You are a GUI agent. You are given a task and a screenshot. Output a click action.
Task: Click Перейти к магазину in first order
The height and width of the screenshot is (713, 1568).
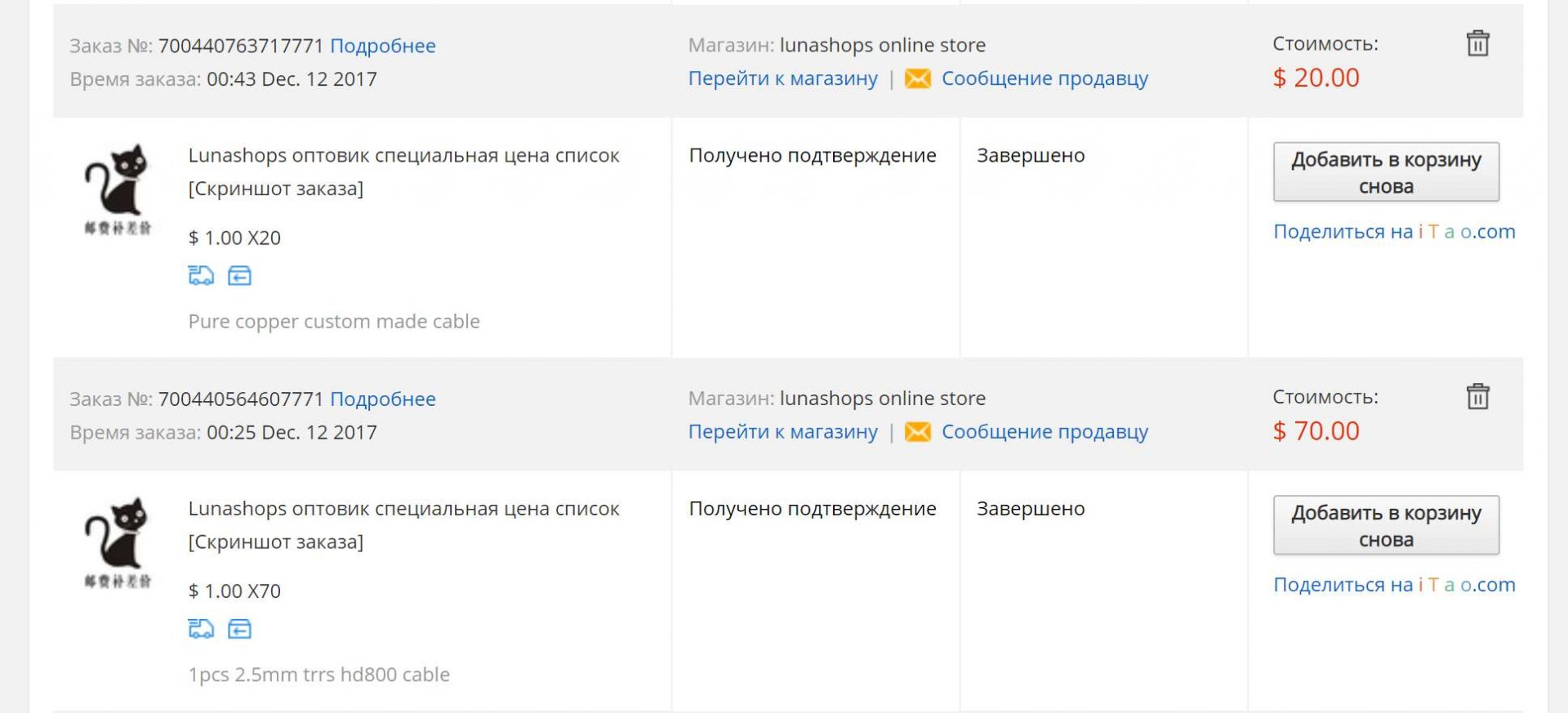(x=782, y=78)
